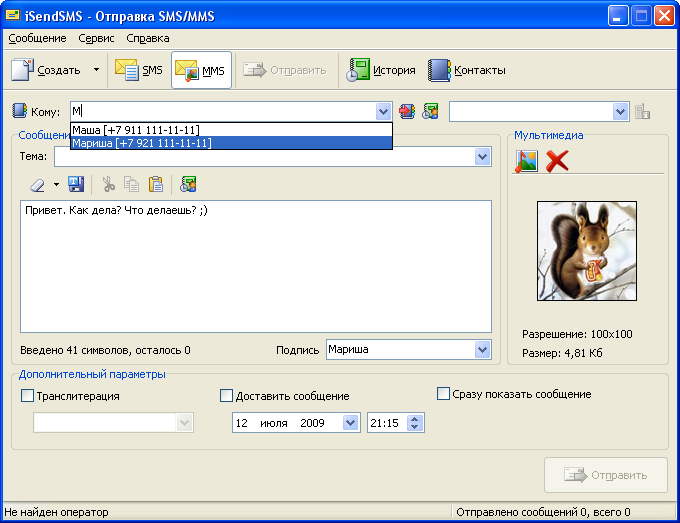Decrease delivery time with down spinner
Screen dimensions: 680x523
(x=415, y=427)
